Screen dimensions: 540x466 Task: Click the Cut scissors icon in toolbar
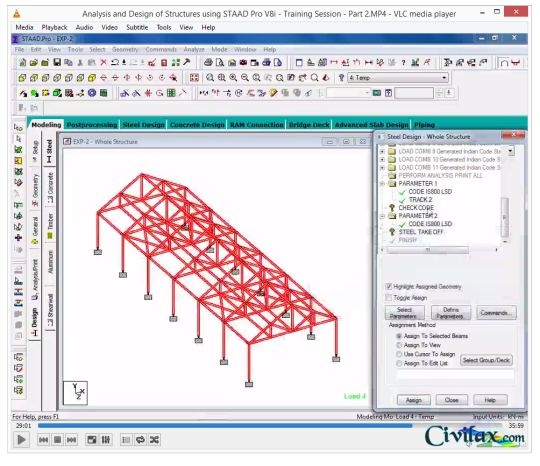point(80,62)
